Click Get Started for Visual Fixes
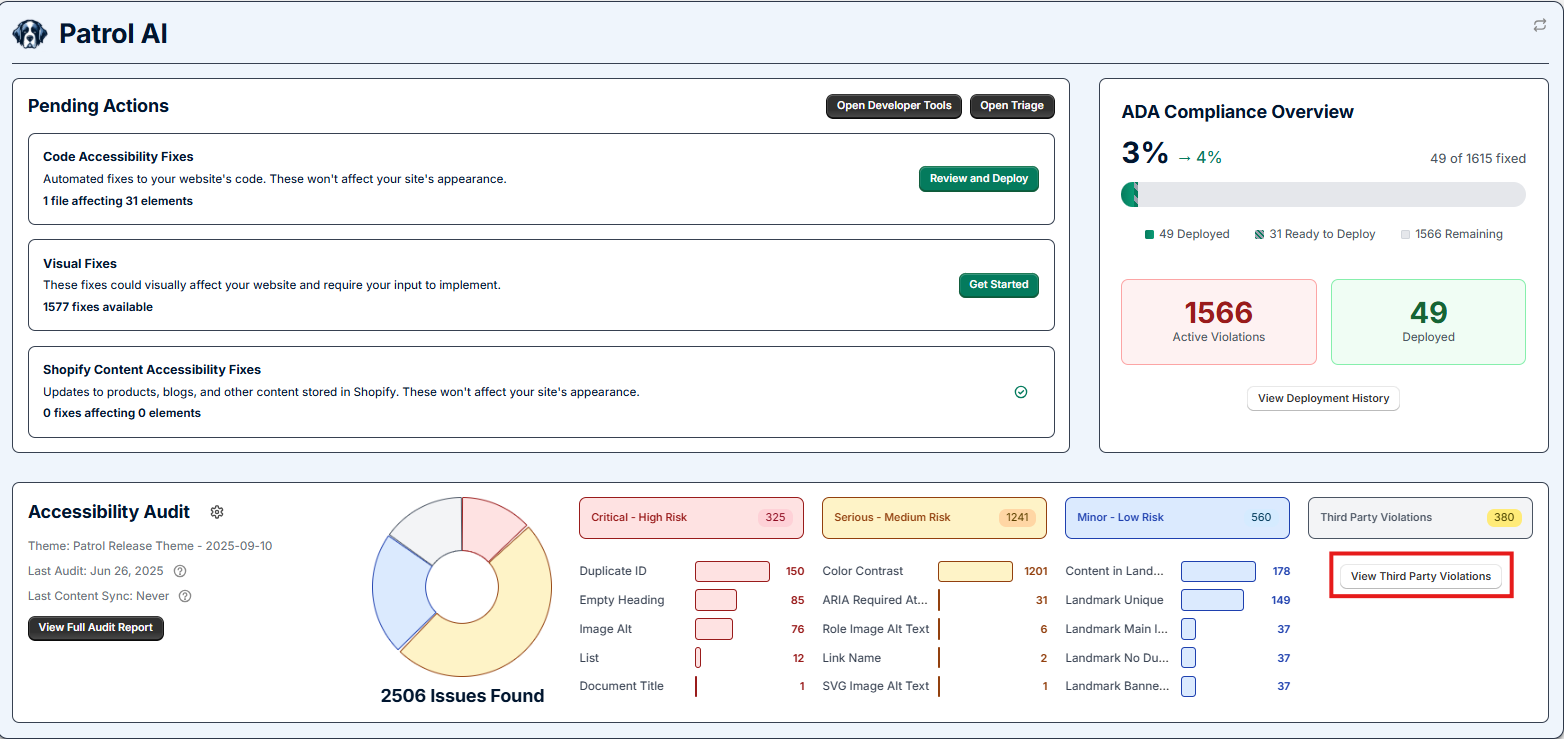This screenshot has height=739, width=1564. (x=998, y=285)
